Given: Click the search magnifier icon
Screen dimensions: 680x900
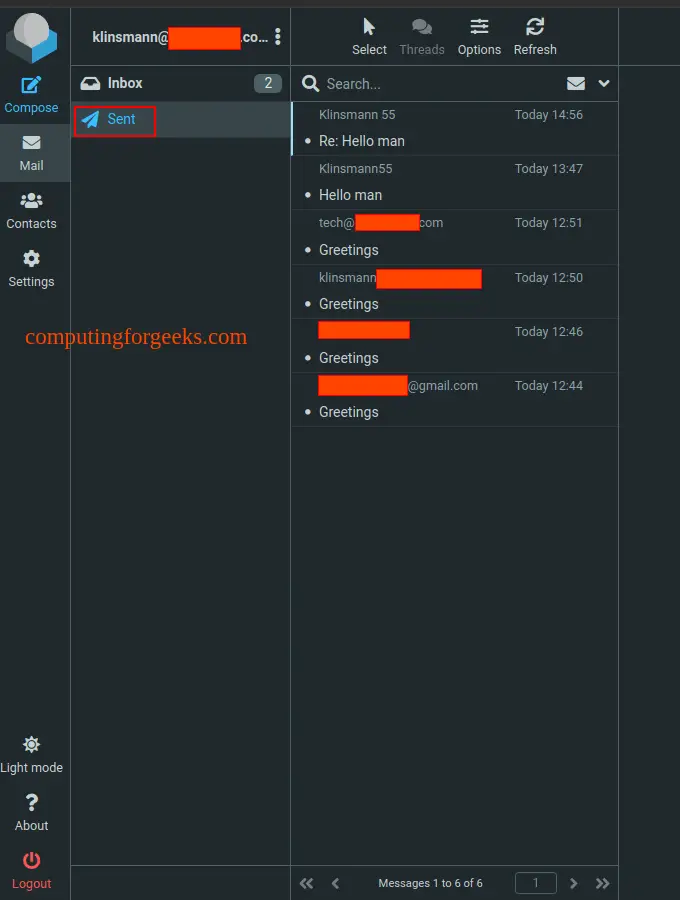Looking at the screenshot, I should 310,84.
